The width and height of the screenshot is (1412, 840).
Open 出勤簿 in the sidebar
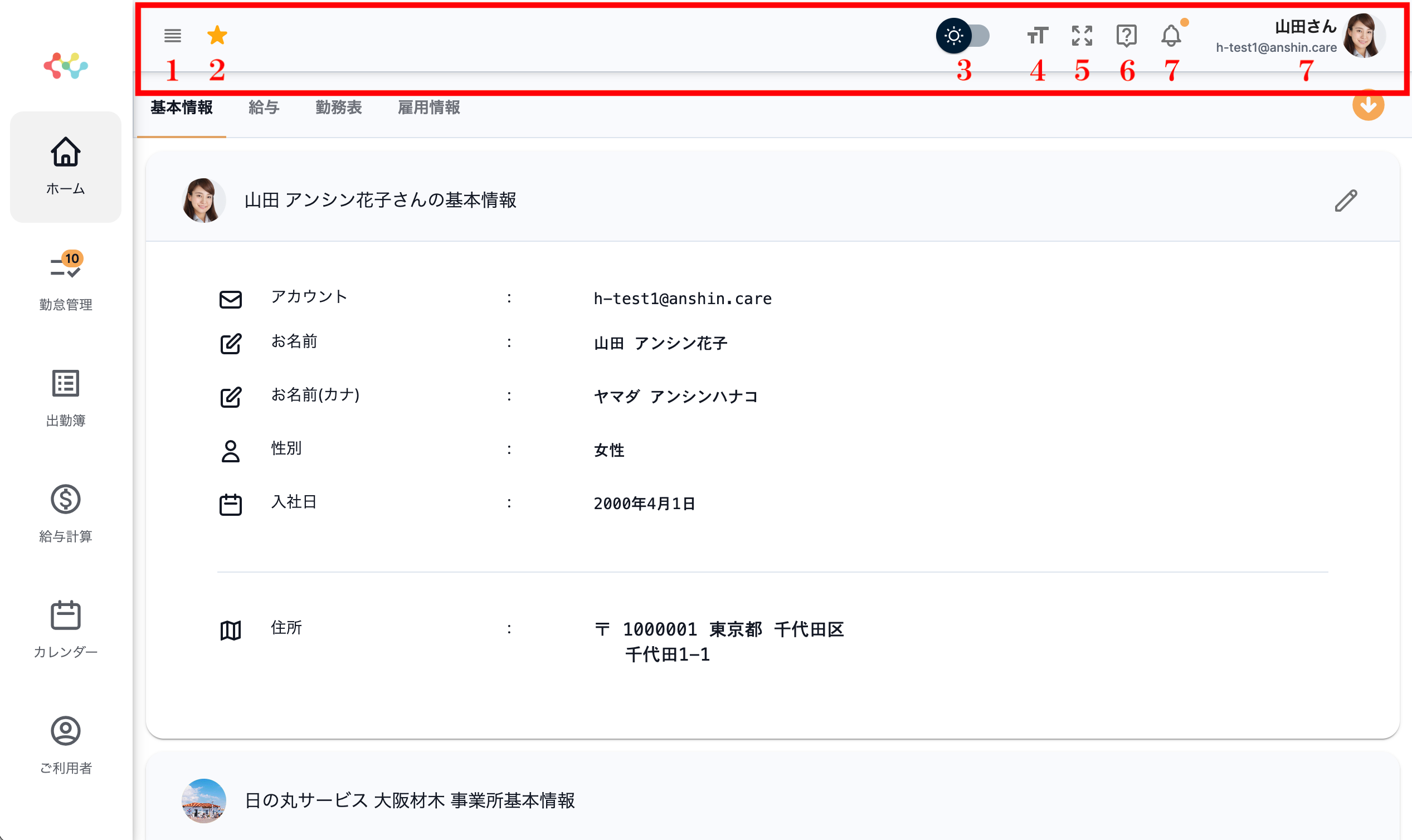click(66, 397)
